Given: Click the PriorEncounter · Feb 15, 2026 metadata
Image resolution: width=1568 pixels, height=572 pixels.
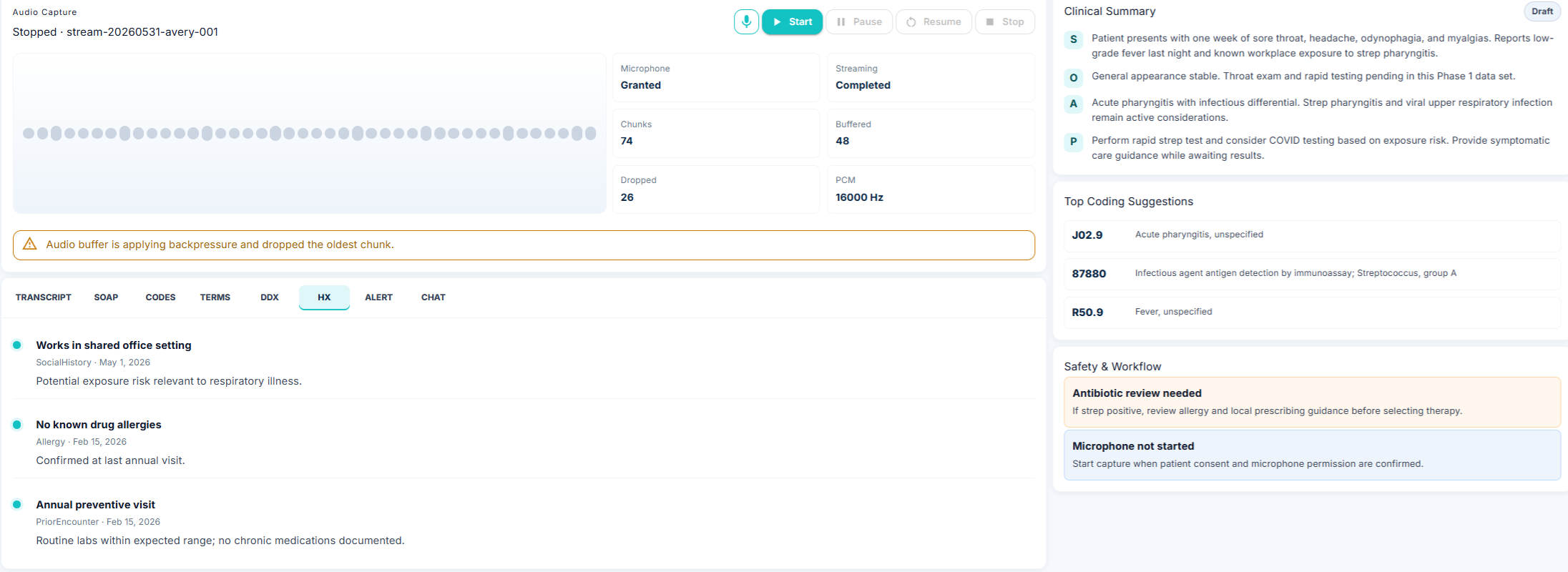Looking at the screenshot, I should [x=98, y=522].
